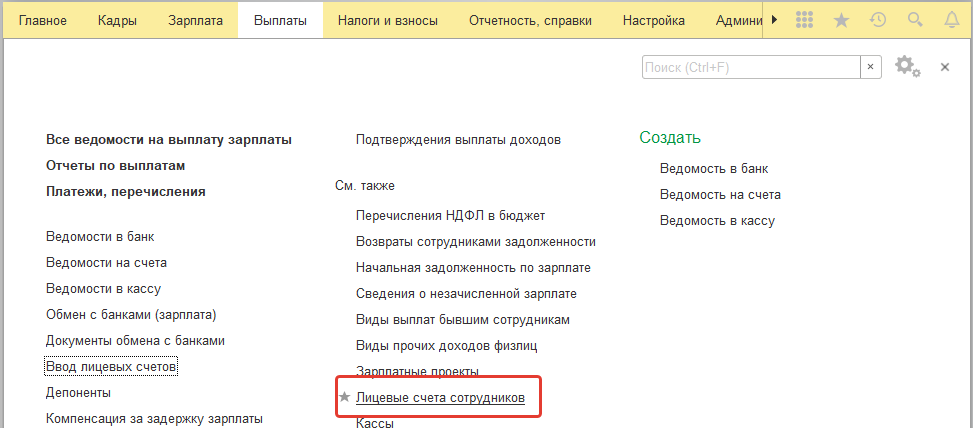Open Все ведомости на выплату зарплаты
The width and height of the screenshot is (973, 428).
click(169, 140)
